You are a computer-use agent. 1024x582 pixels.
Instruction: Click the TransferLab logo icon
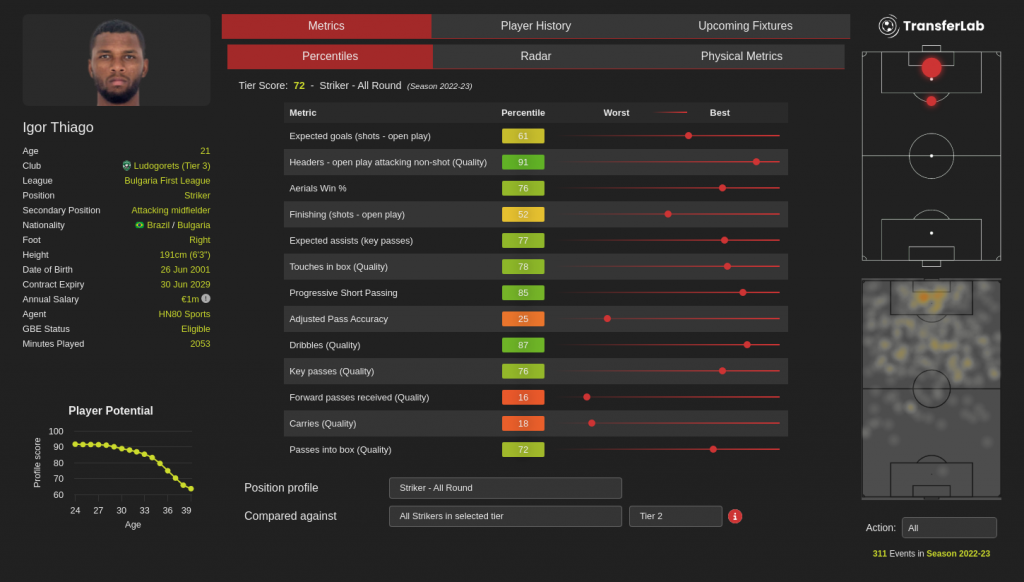(x=888, y=26)
